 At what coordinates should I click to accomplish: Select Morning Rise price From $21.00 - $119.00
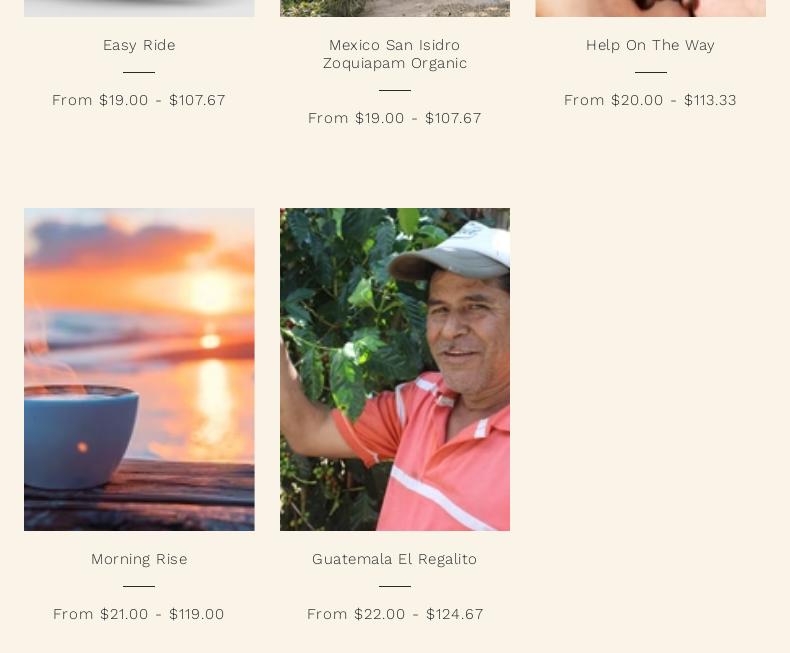click(139, 614)
